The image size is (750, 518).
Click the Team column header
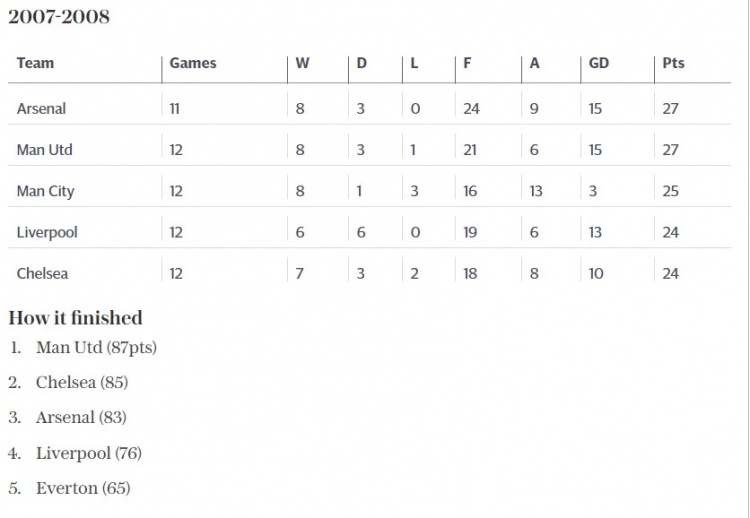35,63
